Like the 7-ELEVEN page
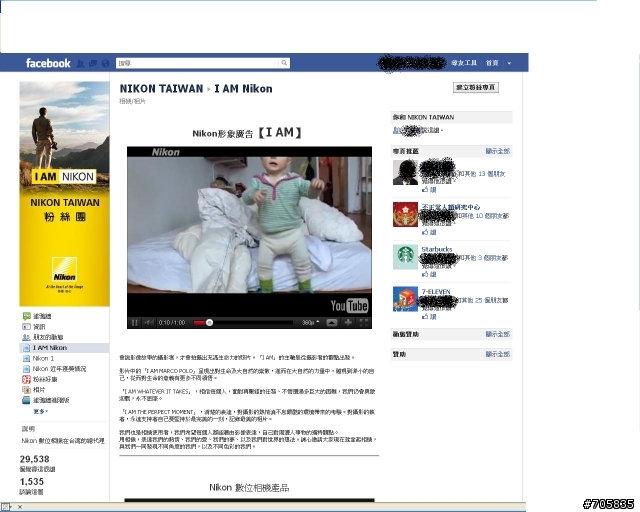The width and height of the screenshot is (640, 512). pos(429,316)
